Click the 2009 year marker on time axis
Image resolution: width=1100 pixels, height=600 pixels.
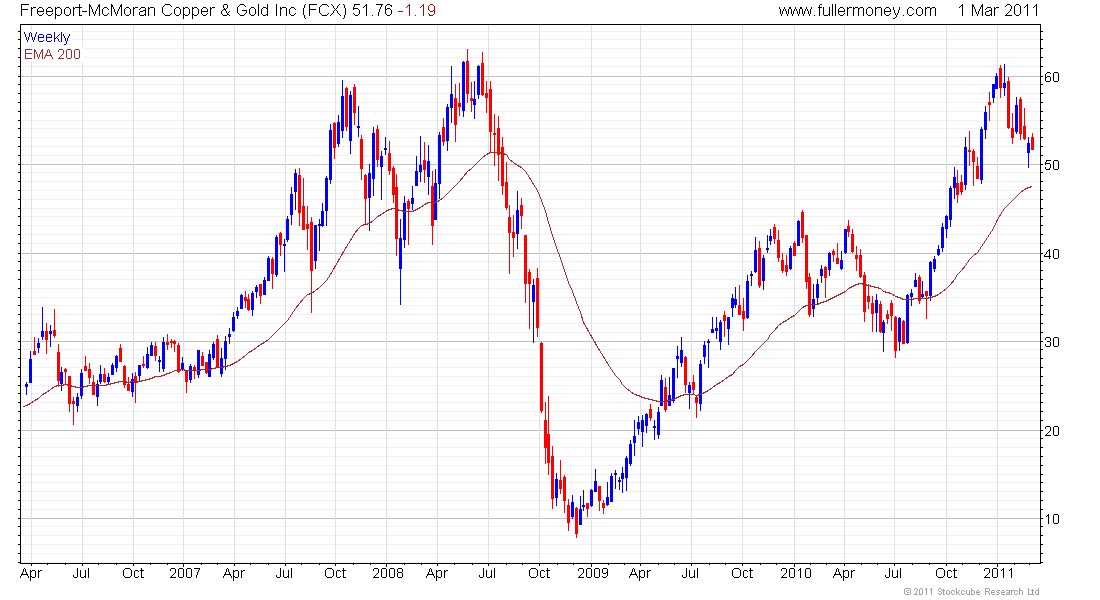593,573
